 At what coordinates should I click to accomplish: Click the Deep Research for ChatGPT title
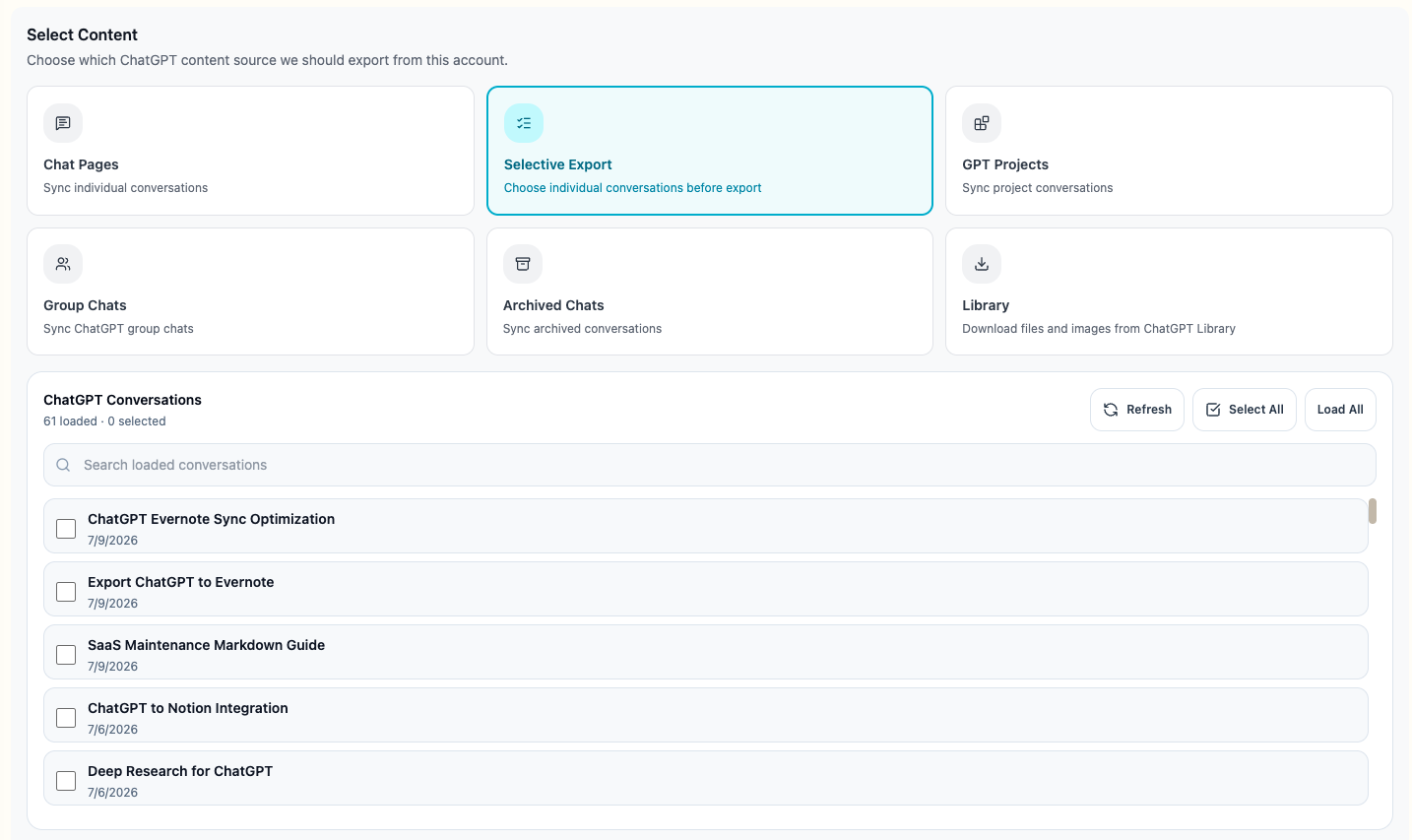180,771
